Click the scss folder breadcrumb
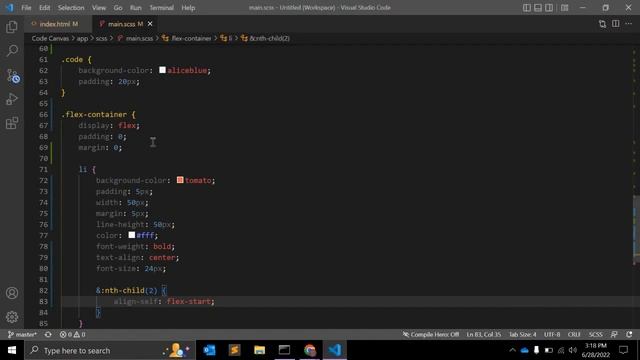 (101, 38)
